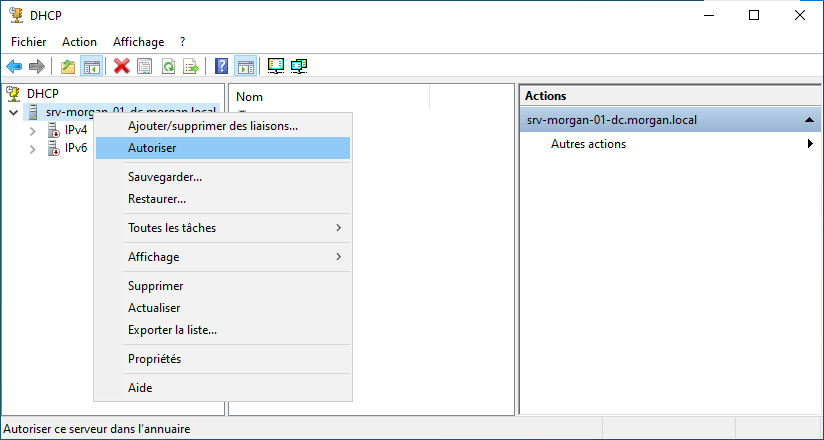Toggle the Actions pane toolbar icon

pyautogui.click(x=245, y=67)
